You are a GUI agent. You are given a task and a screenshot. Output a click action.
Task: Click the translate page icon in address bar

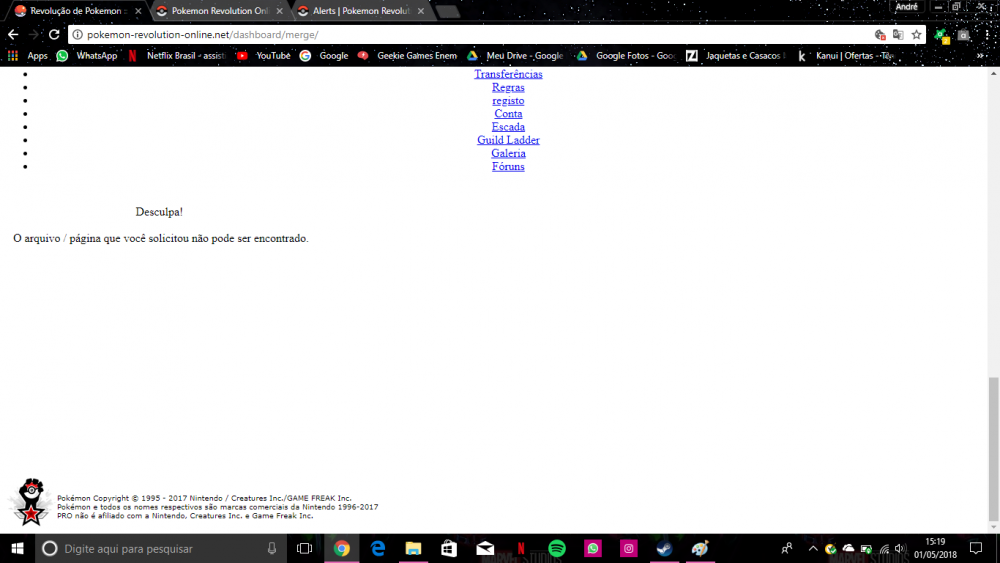(x=898, y=34)
